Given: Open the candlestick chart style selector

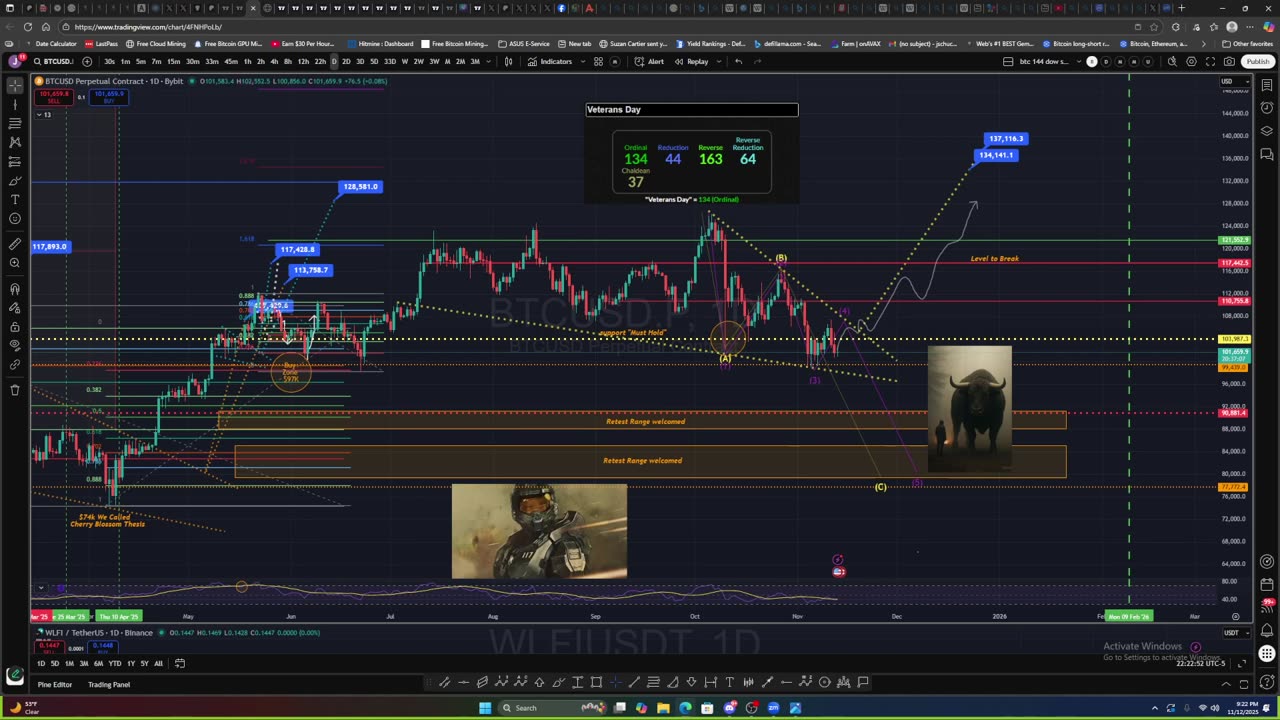Looking at the screenshot, I should pos(508,61).
